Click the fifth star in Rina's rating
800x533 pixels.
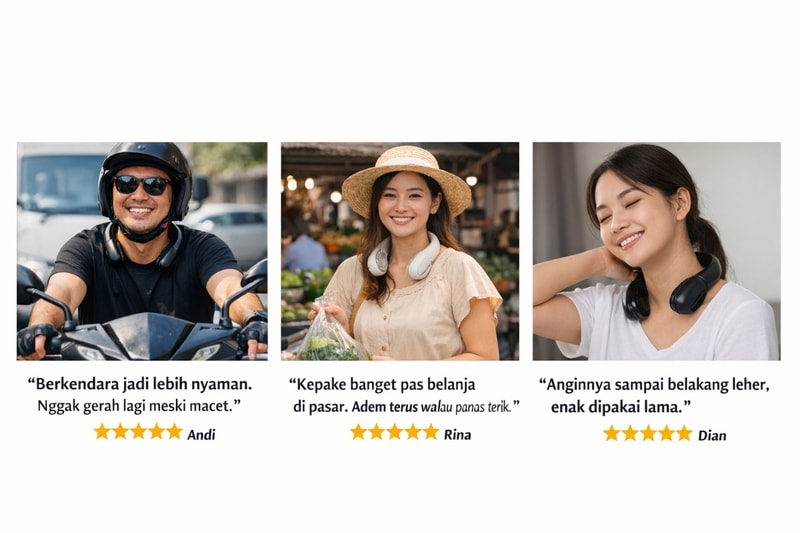431,432
